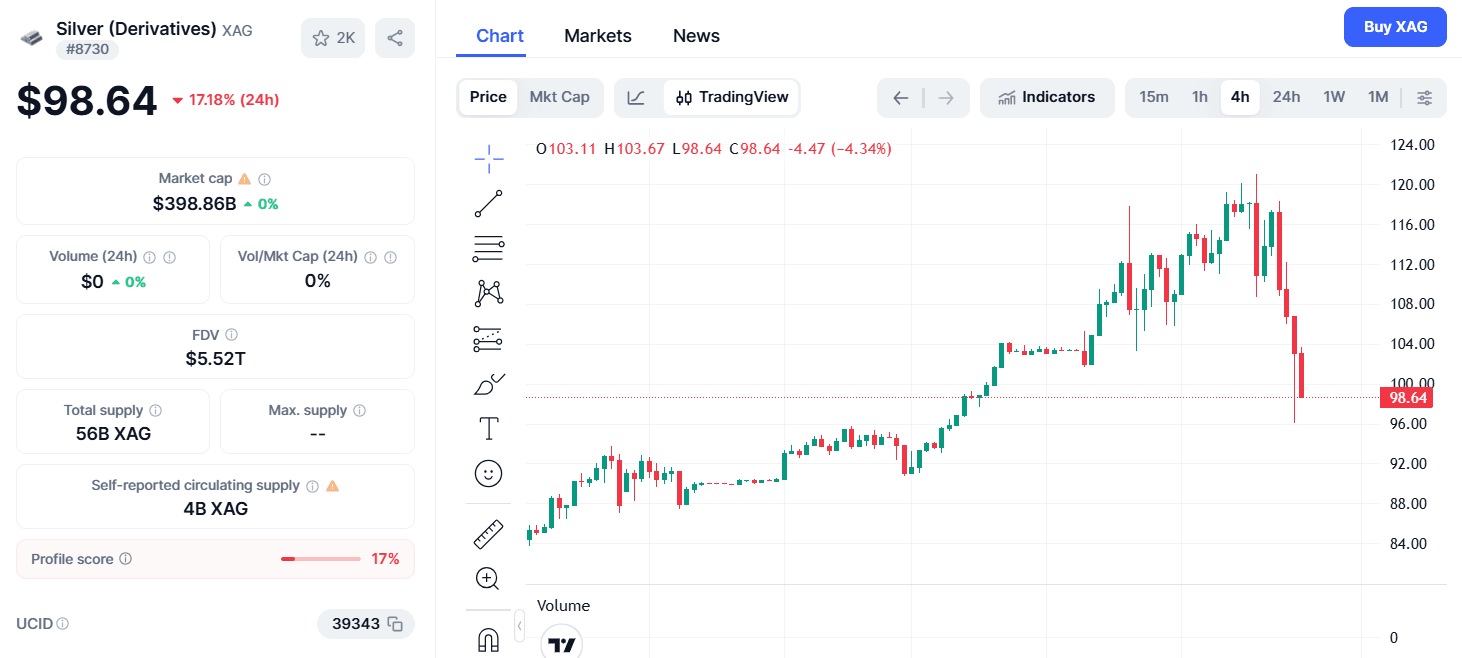Viewport: 1462px width, 658px height.
Task: Open the Markets tab
Action: tap(598, 36)
